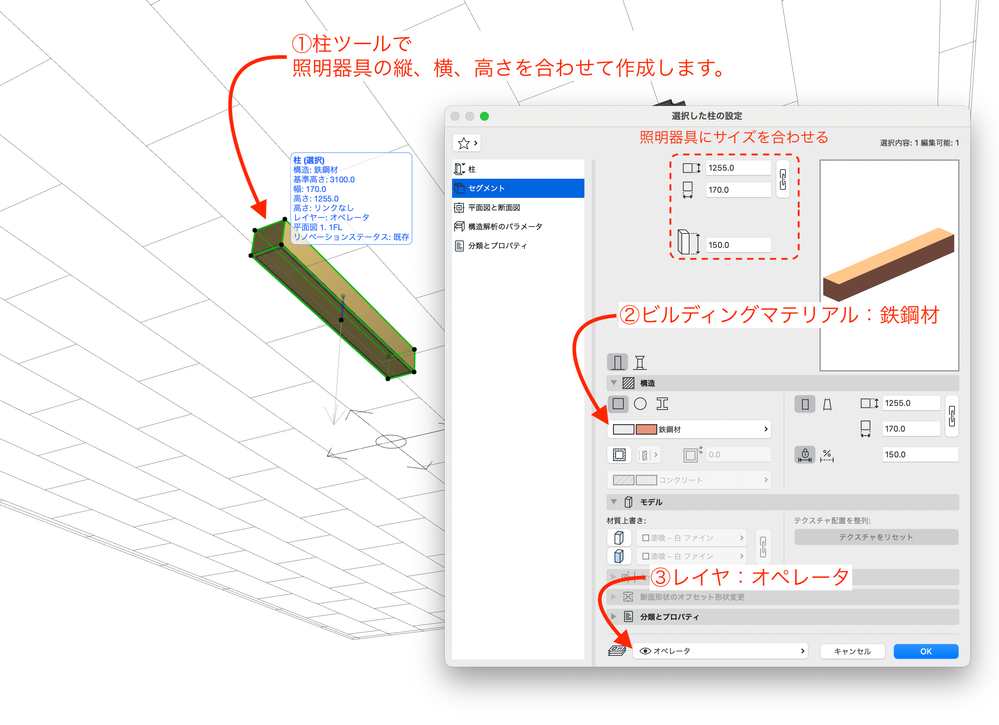Select the single-segment column icon
Screen dimensions: 999x725
coord(617,362)
